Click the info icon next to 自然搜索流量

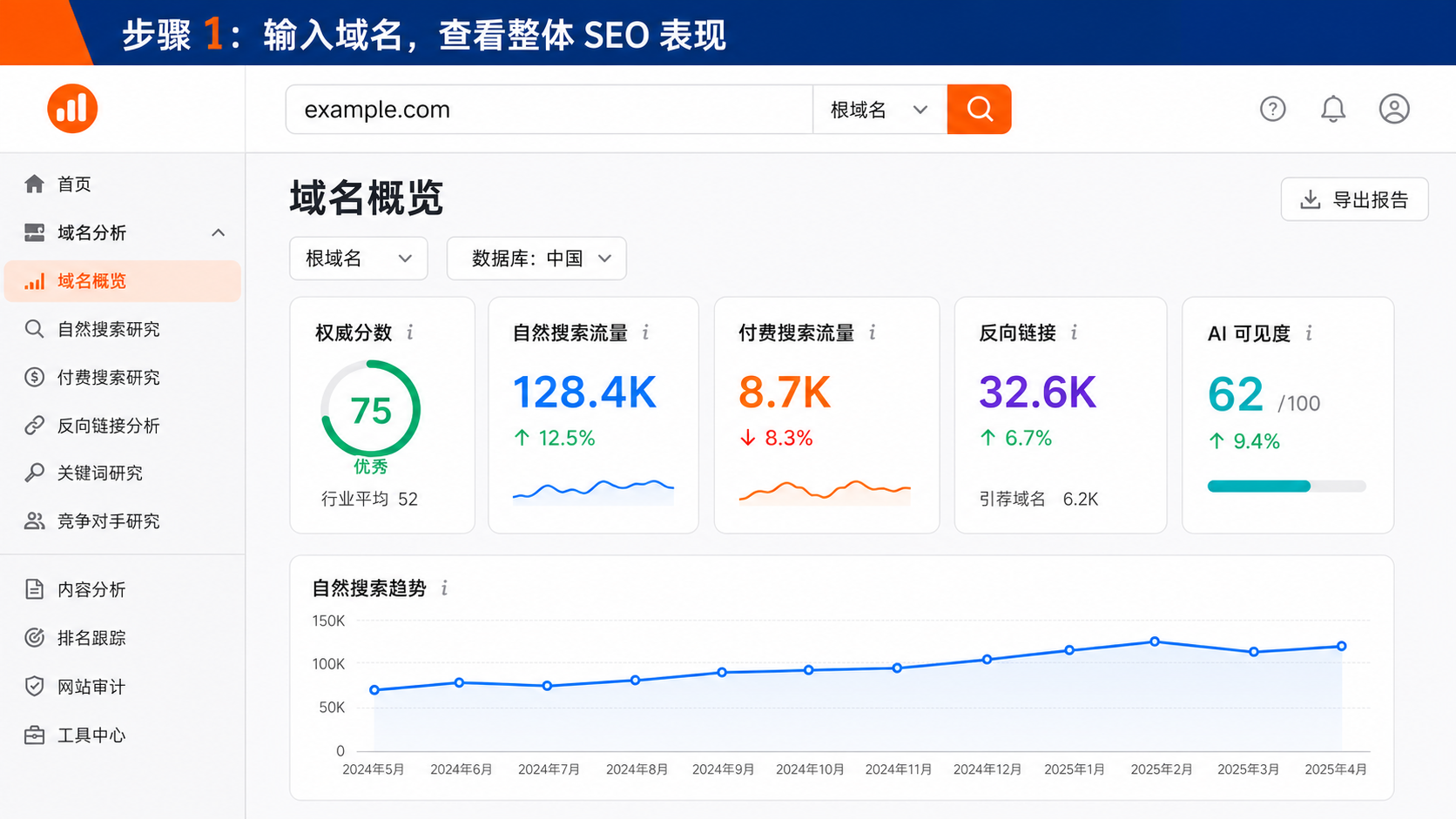645,332
